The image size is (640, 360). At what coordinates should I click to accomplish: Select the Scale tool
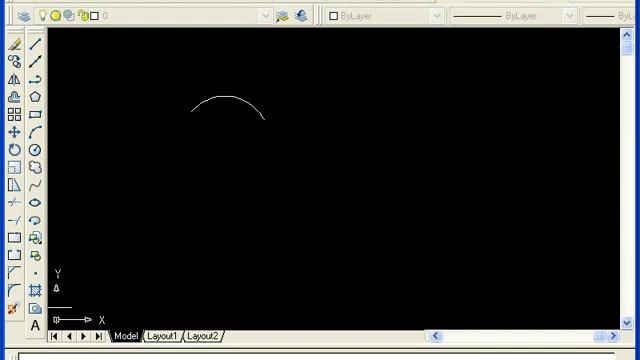(14, 167)
